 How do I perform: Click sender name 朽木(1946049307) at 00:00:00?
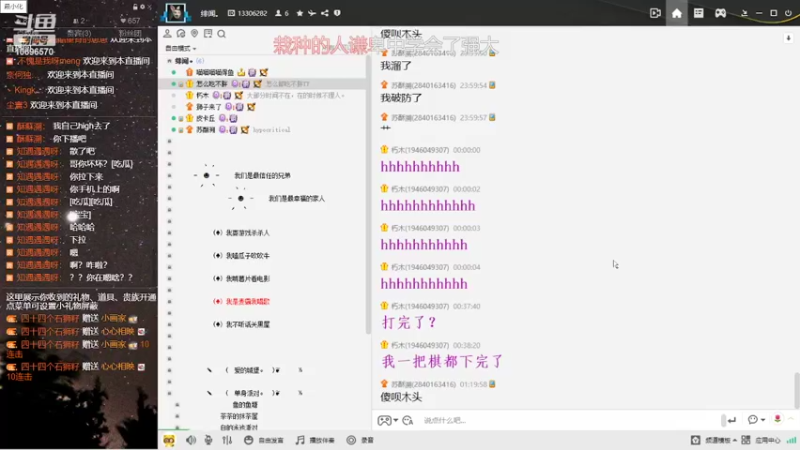tap(421, 150)
